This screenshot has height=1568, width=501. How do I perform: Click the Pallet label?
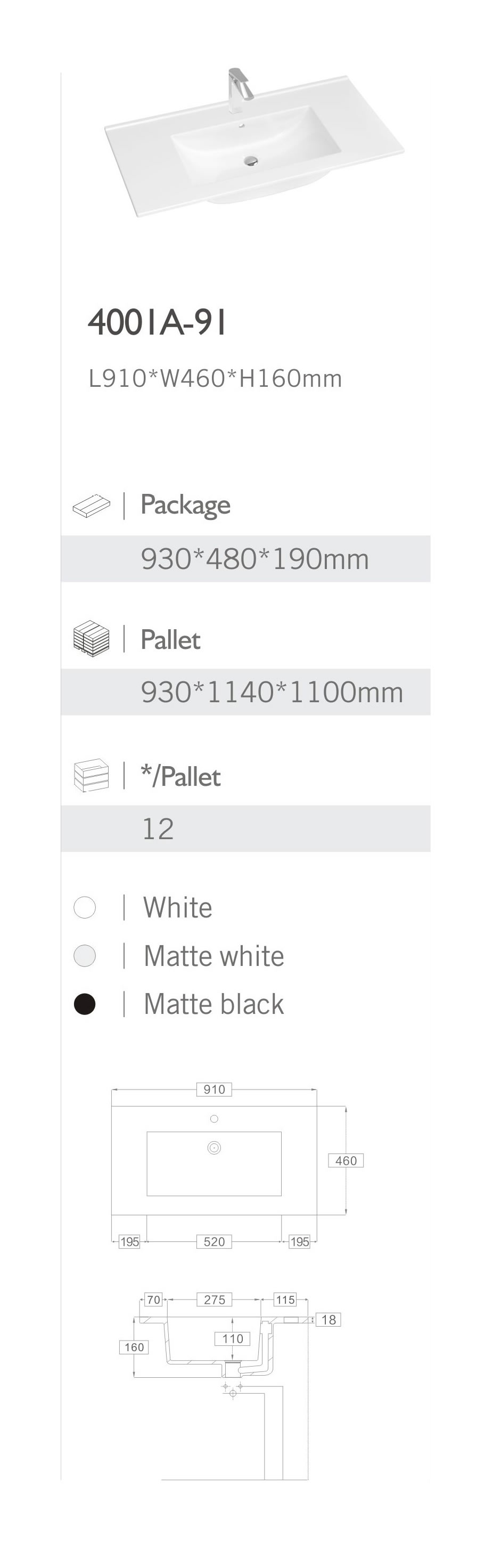170,640
